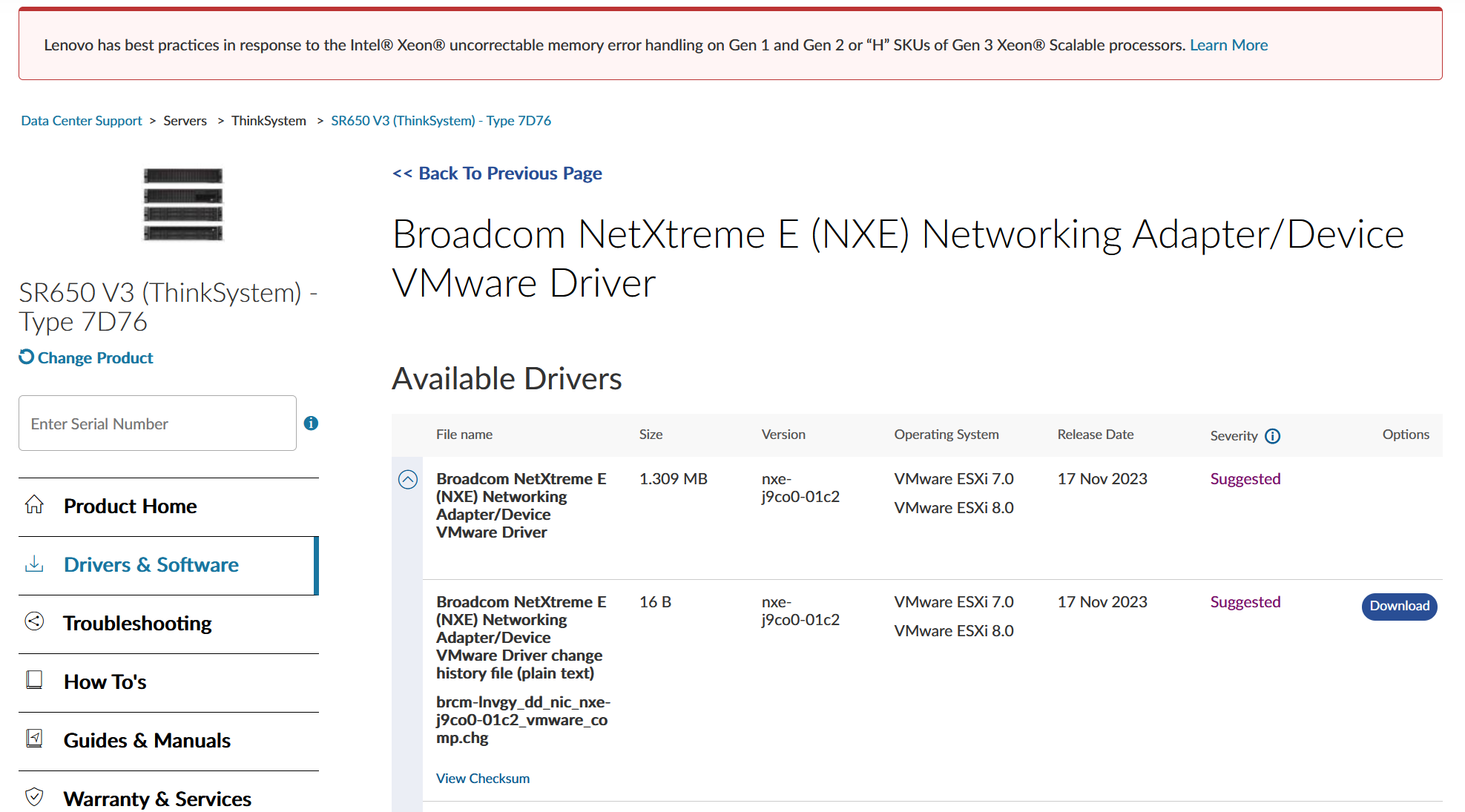Open the Data Center Support breadcrumb
The image size is (1465, 812).
[x=82, y=121]
